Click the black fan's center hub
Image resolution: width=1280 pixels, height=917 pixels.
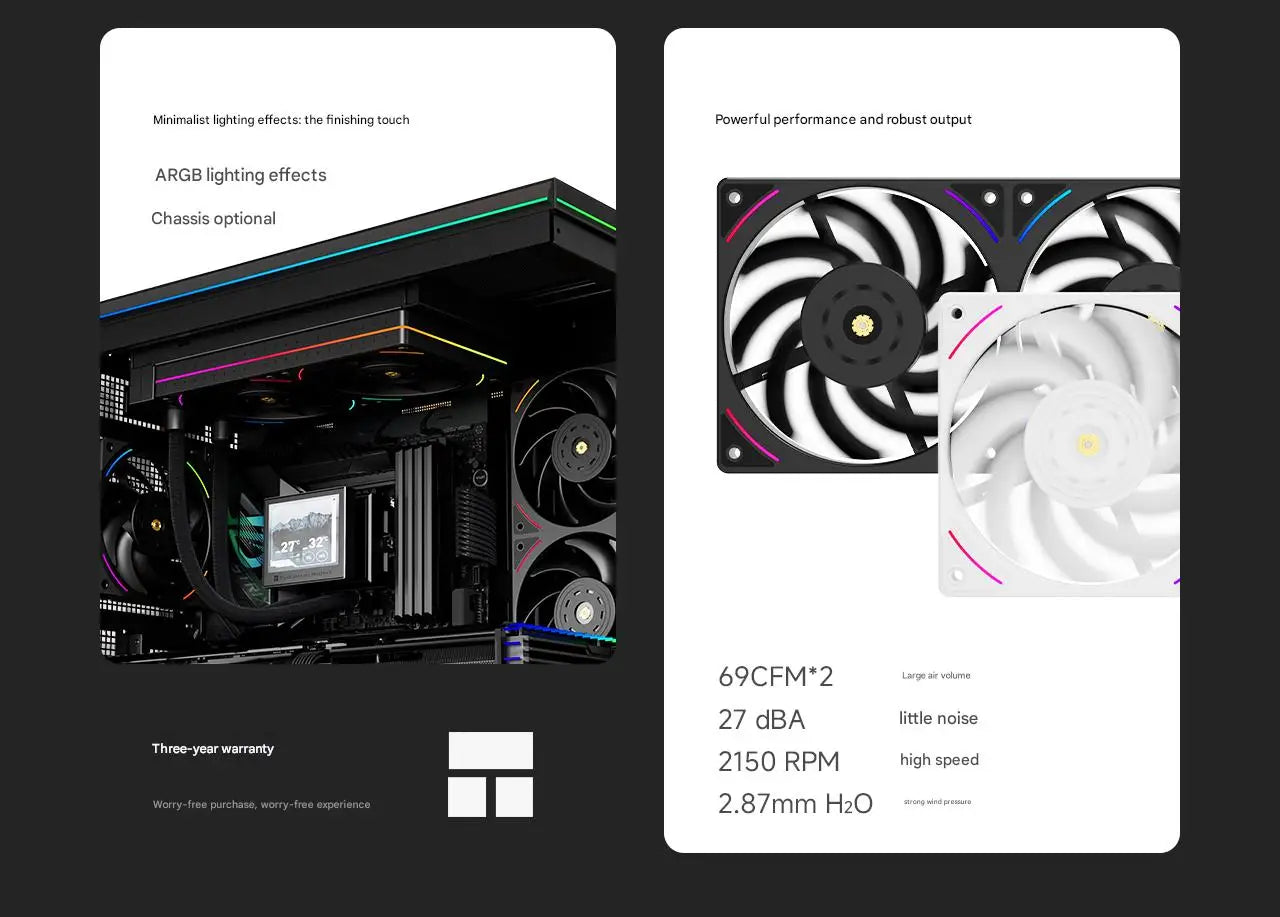pos(862,323)
